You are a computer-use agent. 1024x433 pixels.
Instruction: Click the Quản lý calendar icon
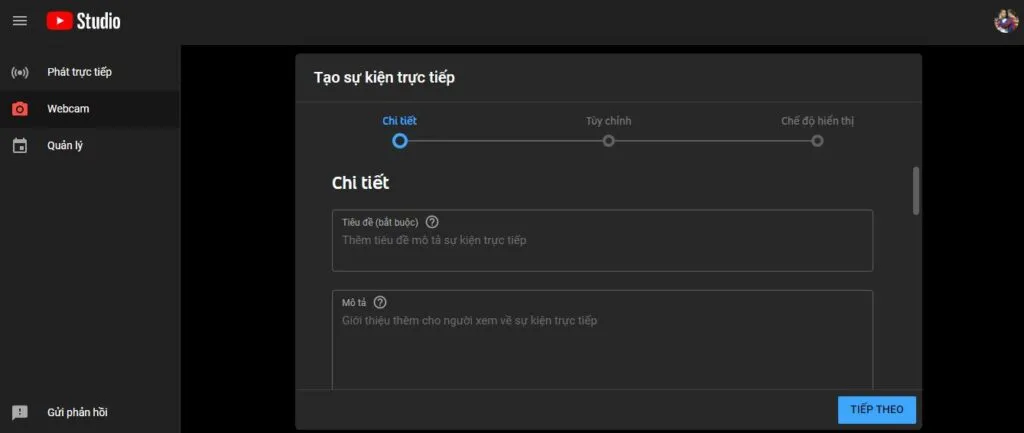20,145
